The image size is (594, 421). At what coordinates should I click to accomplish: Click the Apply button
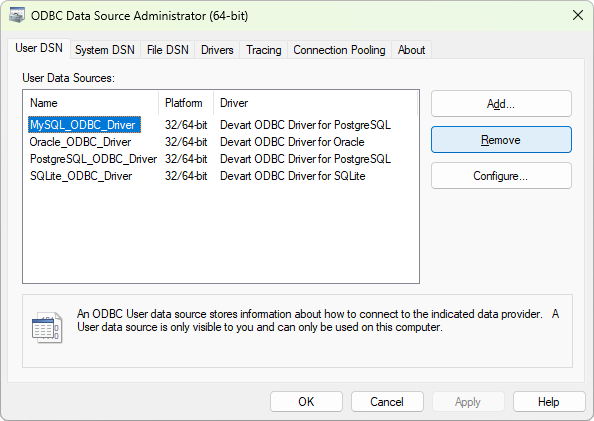pyautogui.click(x=468, y=402)
